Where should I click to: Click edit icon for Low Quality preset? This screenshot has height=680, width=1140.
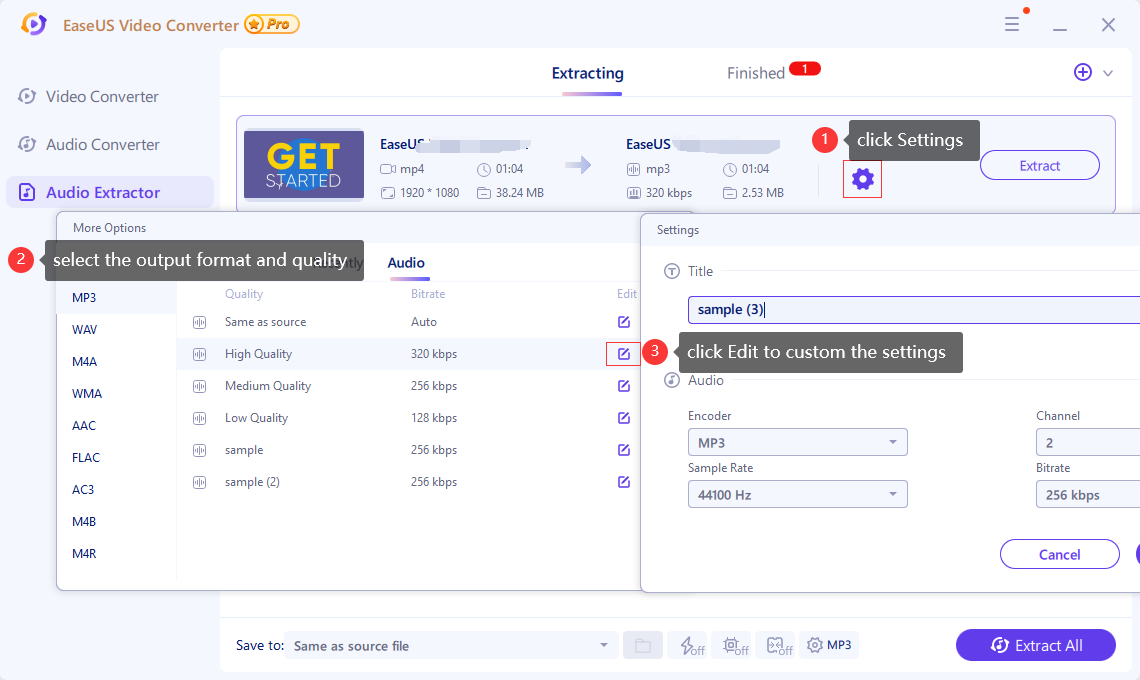(x=624, y=417)
